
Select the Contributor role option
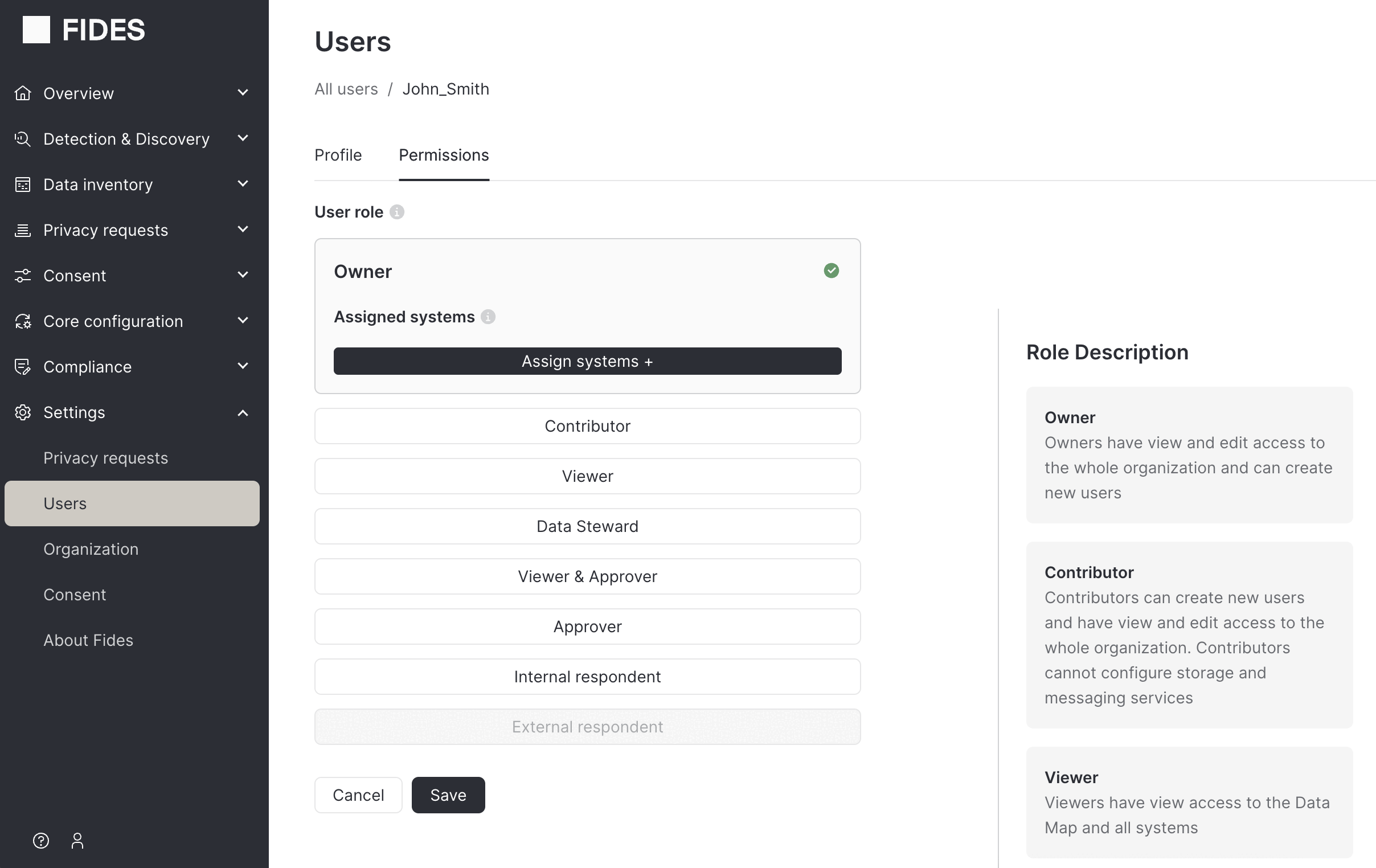click(x=587, y=425)
